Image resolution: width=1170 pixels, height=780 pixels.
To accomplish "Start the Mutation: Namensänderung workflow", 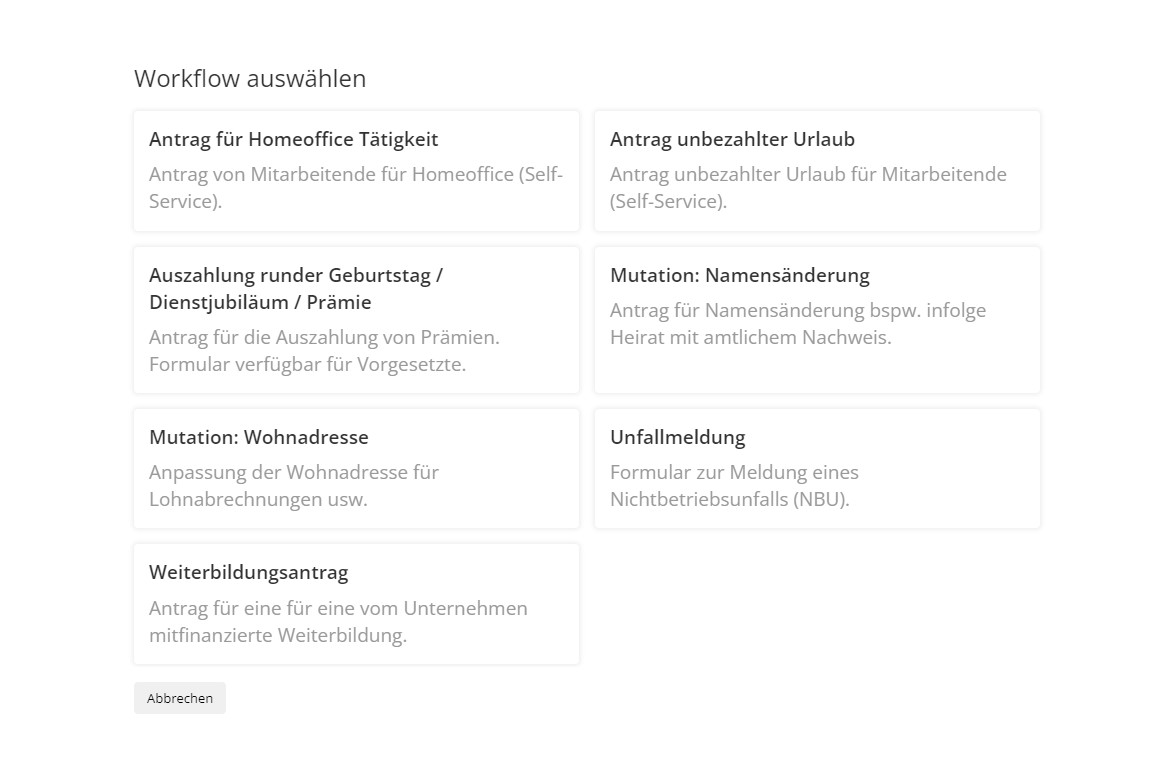I will pos(739,275).
